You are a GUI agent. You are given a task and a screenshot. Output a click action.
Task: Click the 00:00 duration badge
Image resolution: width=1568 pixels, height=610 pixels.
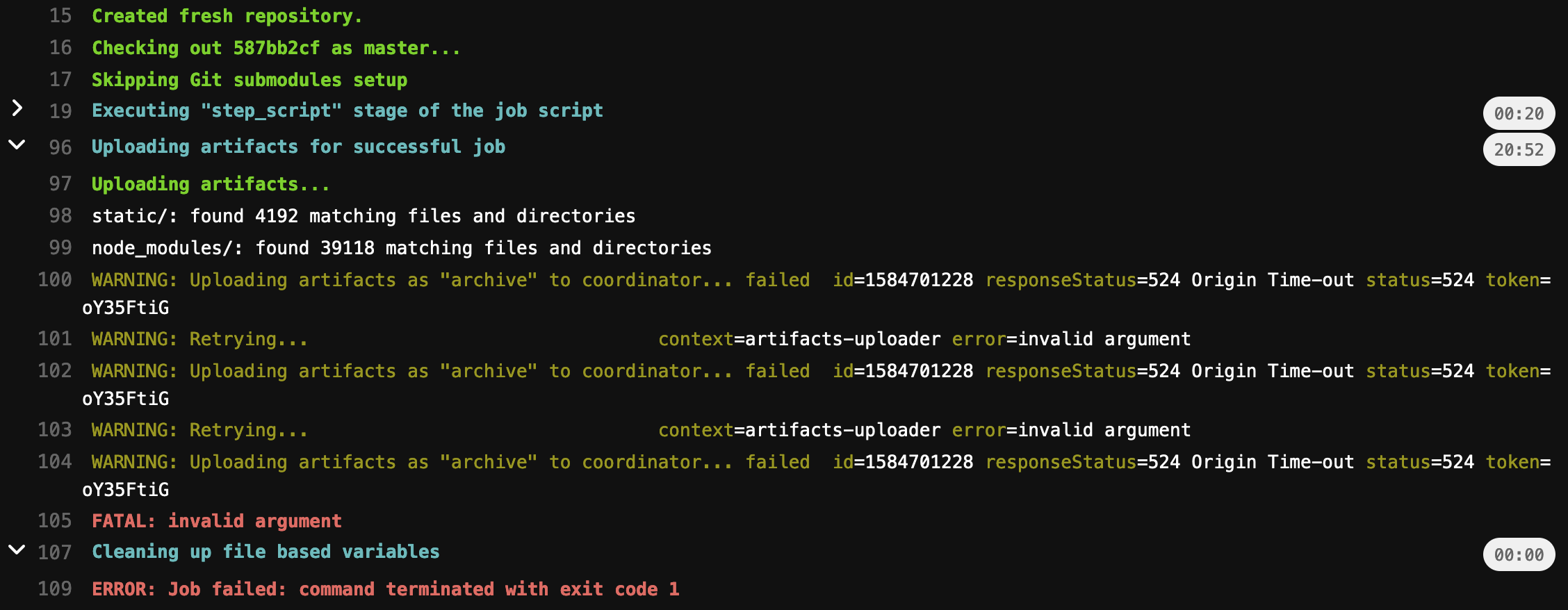point(1519,554)
